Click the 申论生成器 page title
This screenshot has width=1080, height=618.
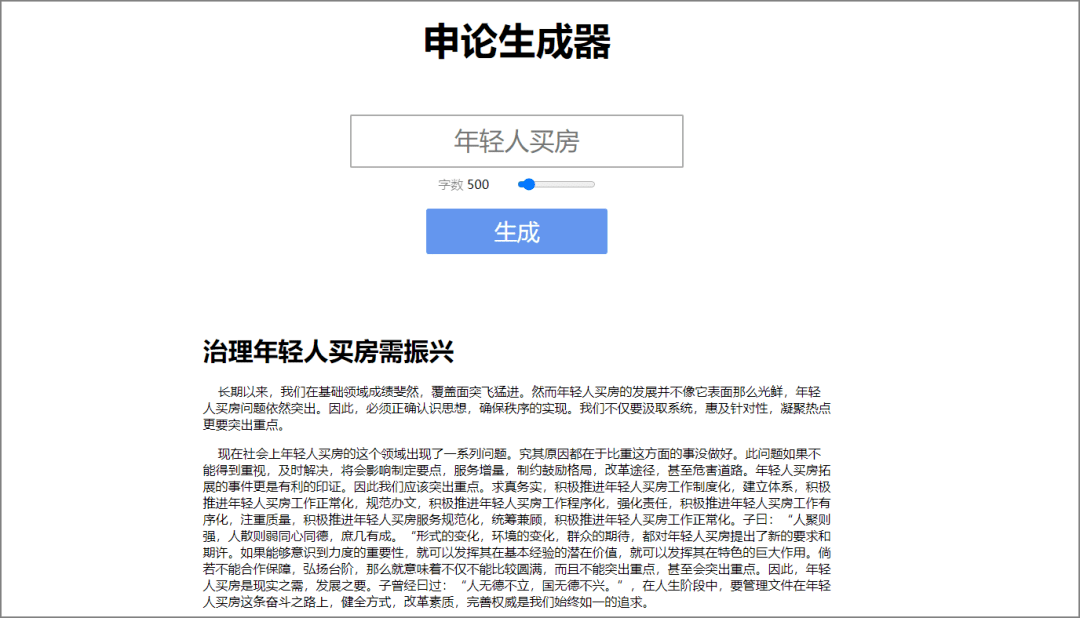click(517, 41)
